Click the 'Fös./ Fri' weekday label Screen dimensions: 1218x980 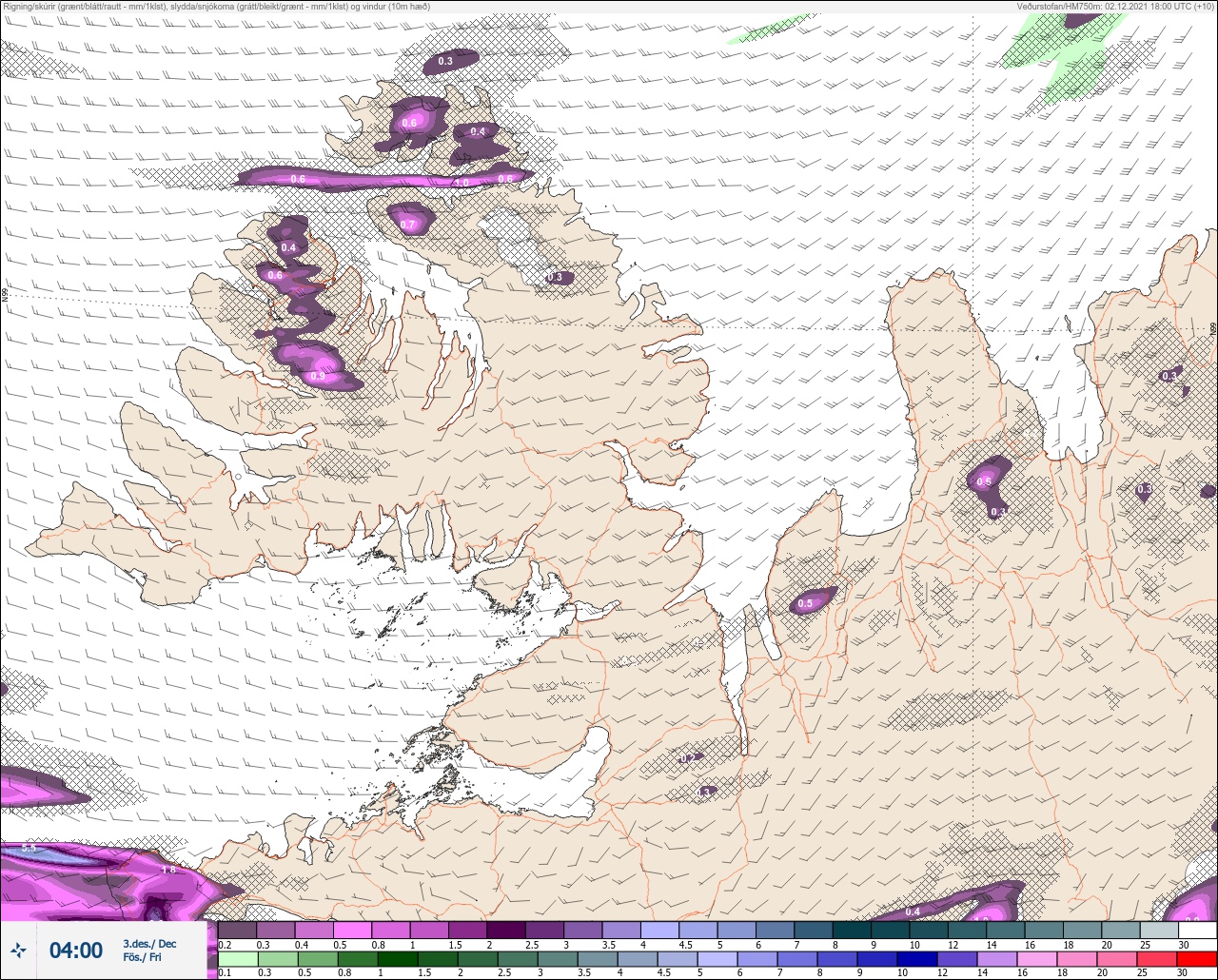click(x=142, y=957)
